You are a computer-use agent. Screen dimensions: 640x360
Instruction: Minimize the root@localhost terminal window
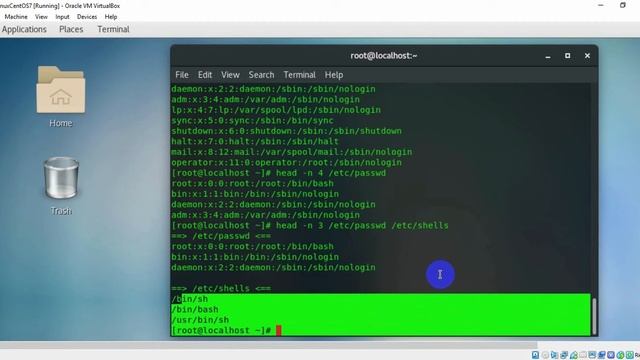click(x=548, y=56)
